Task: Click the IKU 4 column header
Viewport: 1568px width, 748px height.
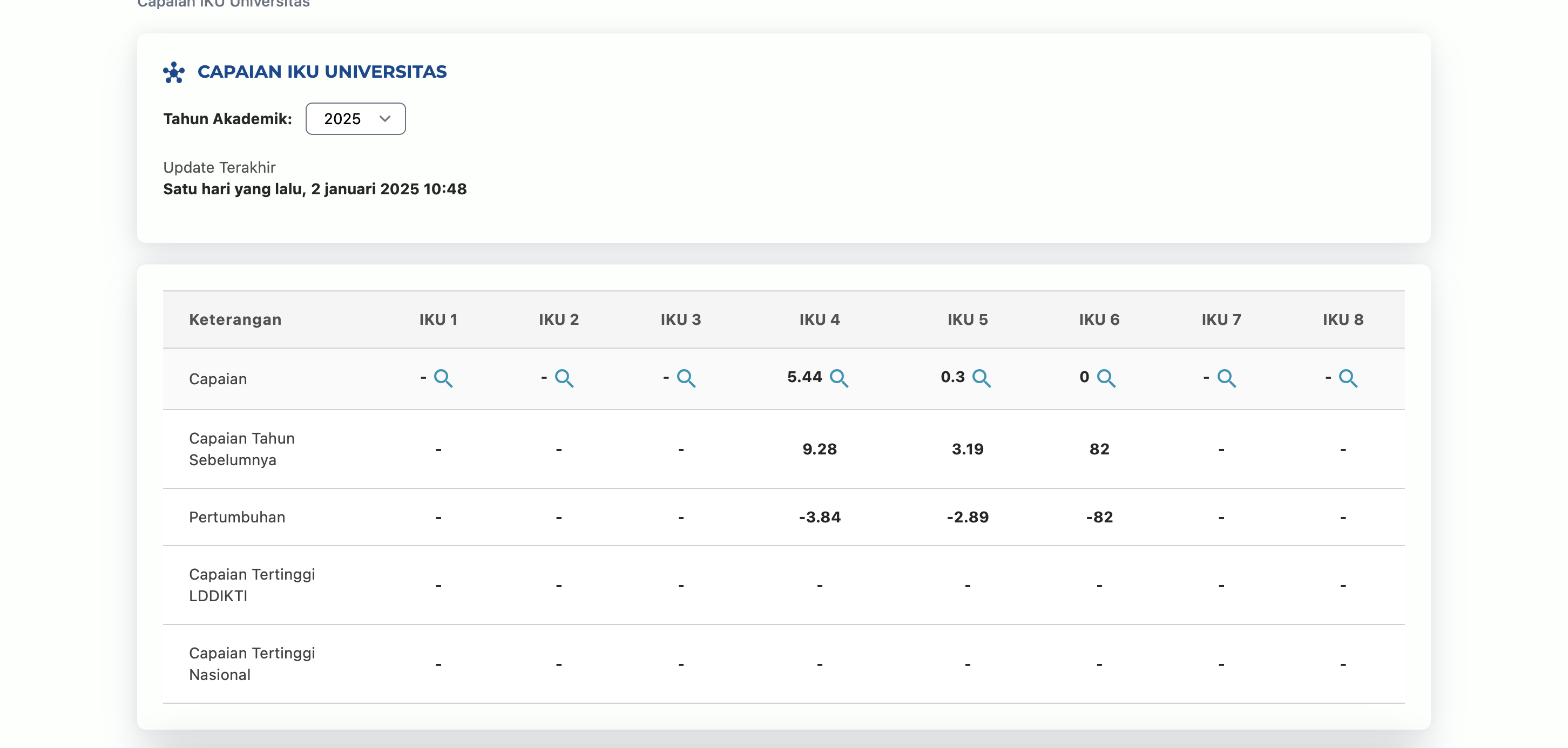Action: click(x=819, y=319)
